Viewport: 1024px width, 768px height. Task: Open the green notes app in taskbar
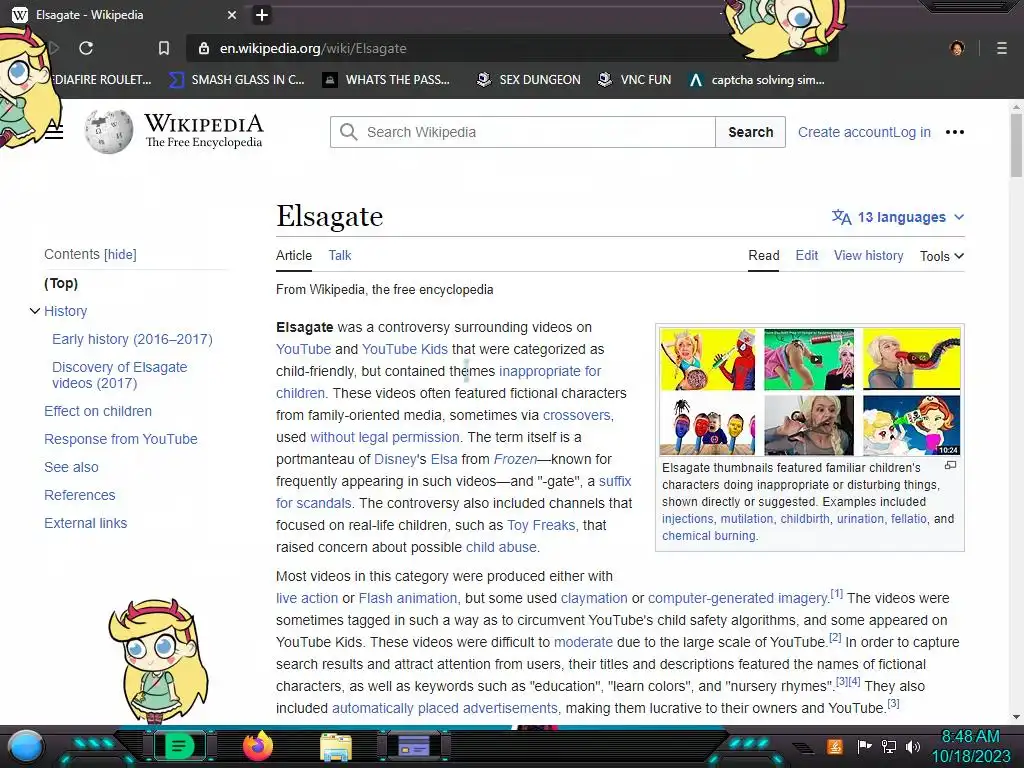178,746
